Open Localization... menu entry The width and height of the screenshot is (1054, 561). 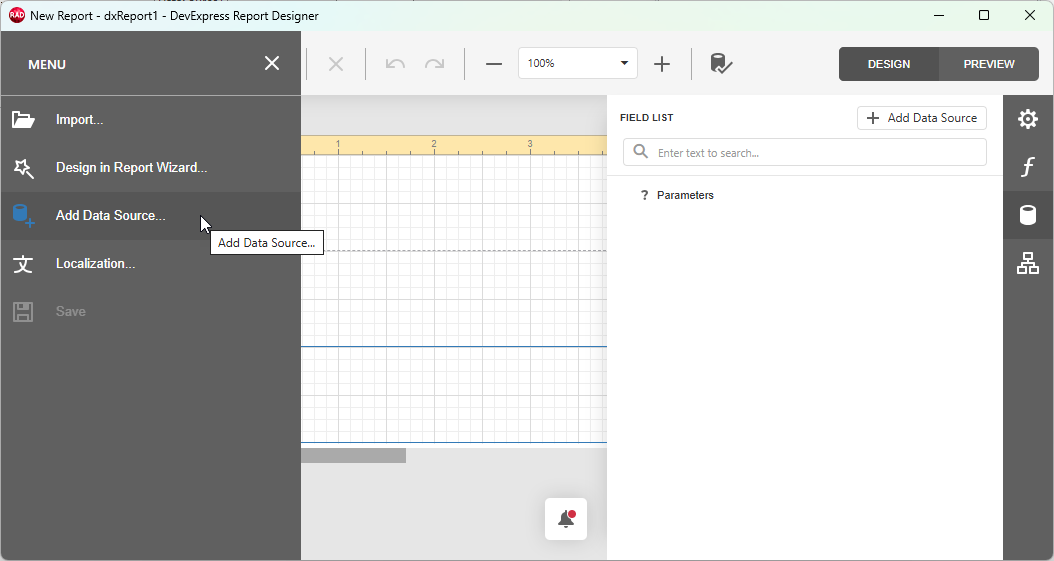(x=151, y=264)
